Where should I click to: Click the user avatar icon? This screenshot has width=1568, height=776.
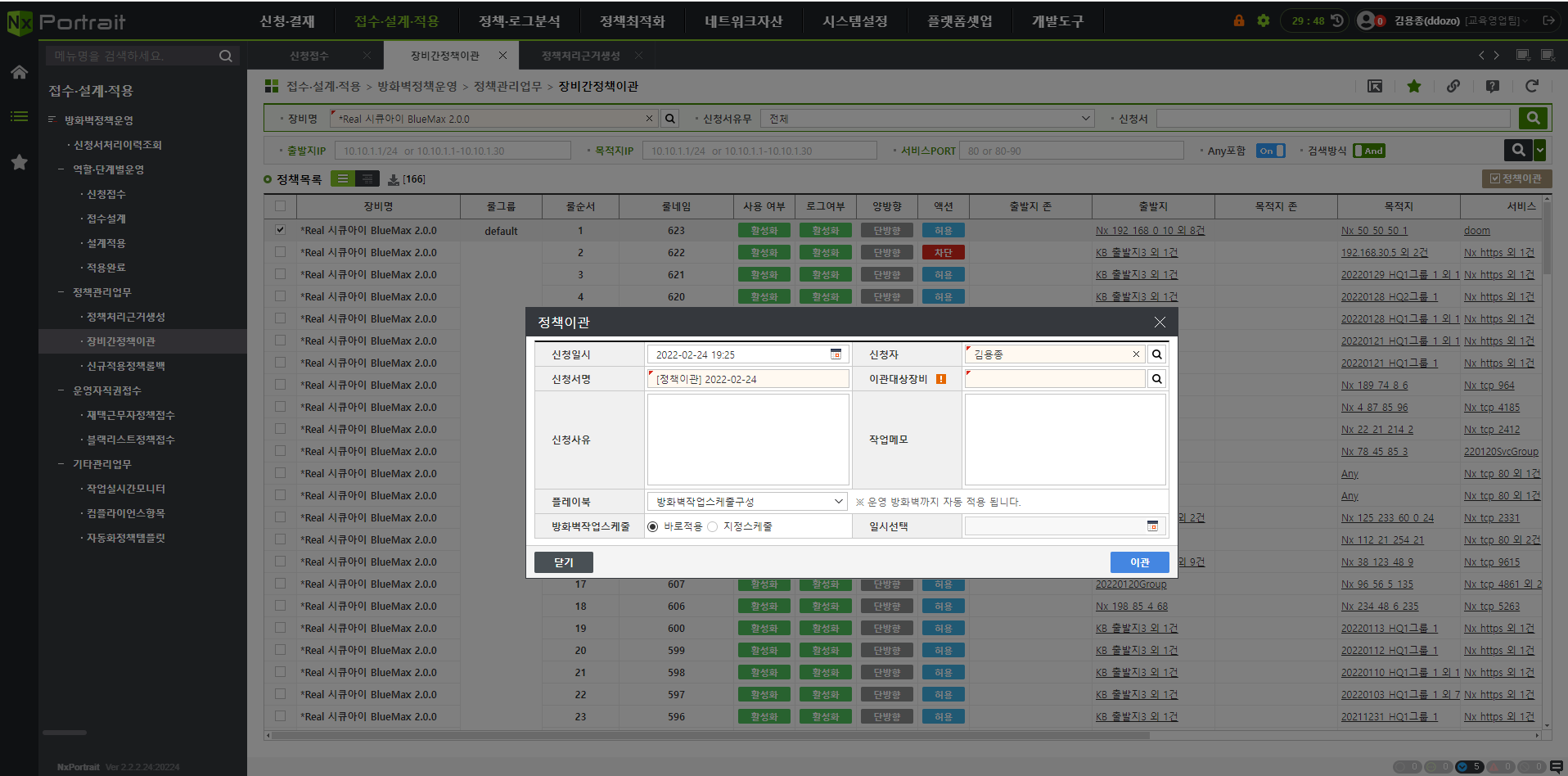pos(1366,20)
